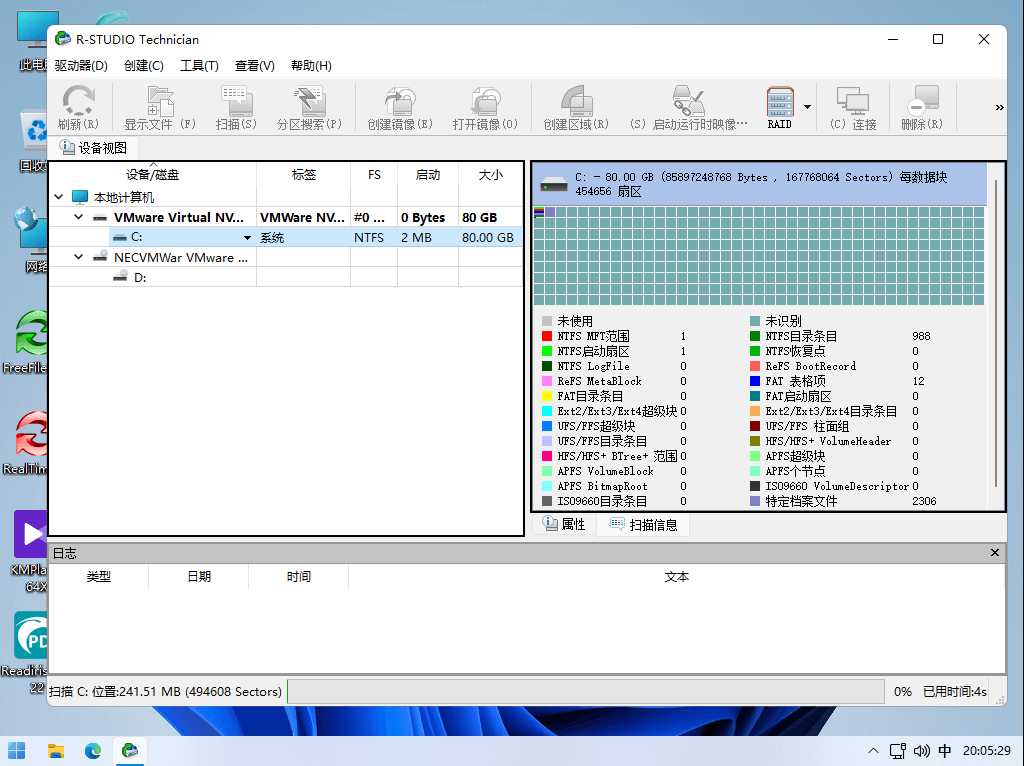Click the taskbar clock 20:05:29
1024x766 pixels.
point(987,751)
